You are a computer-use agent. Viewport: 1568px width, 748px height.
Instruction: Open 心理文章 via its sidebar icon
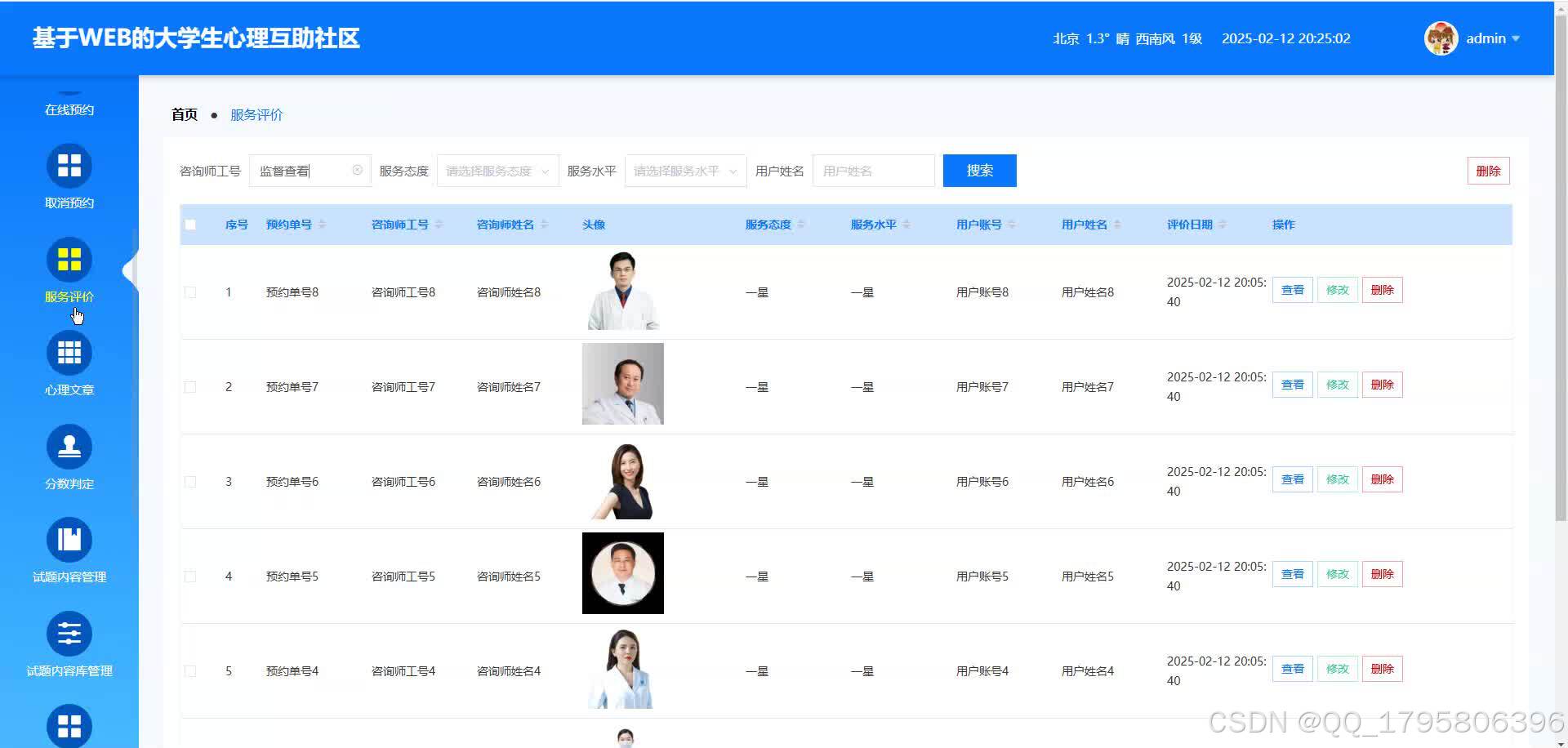[x=69, y=353]
